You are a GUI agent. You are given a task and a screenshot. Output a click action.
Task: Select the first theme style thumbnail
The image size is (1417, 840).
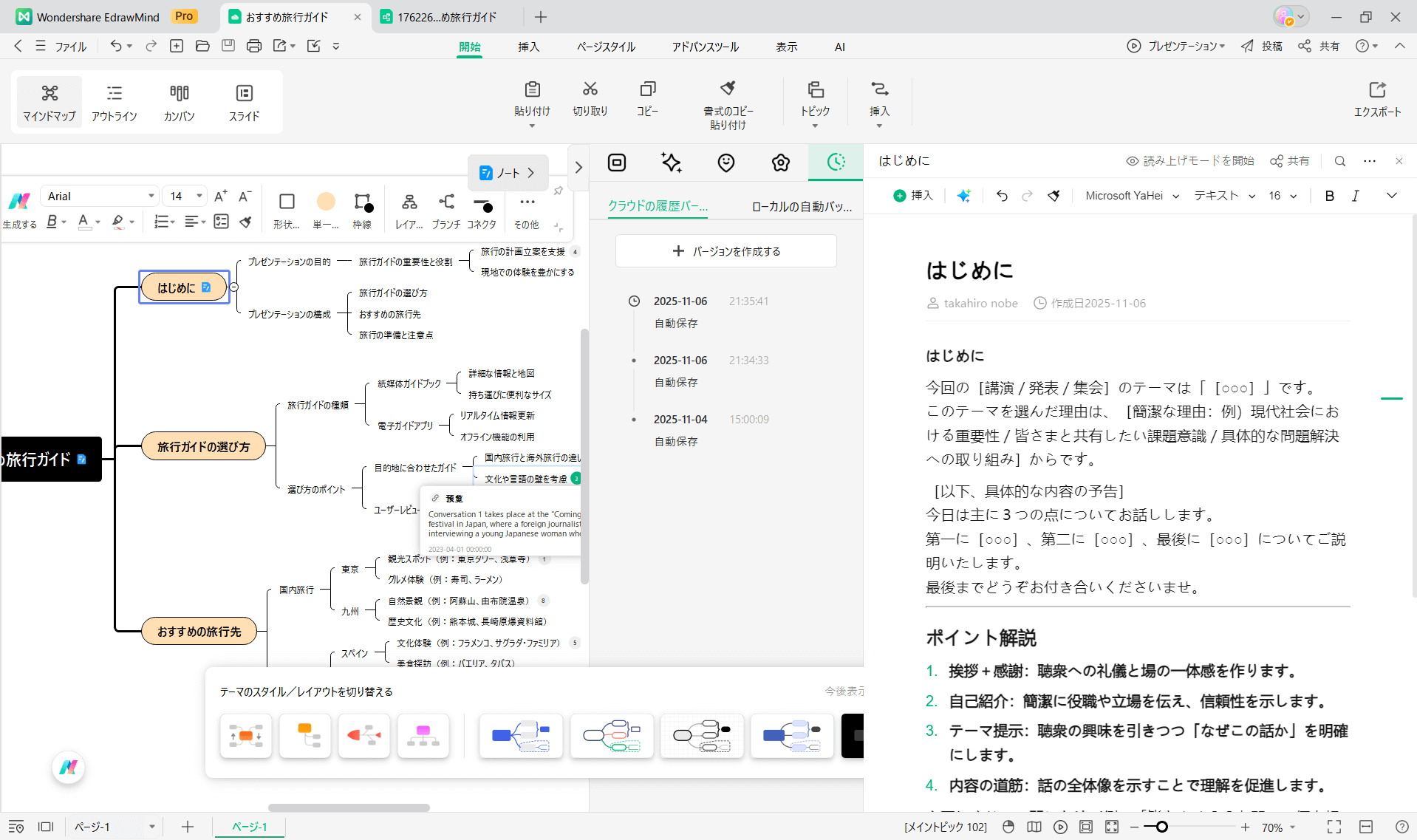pos(245,735)
